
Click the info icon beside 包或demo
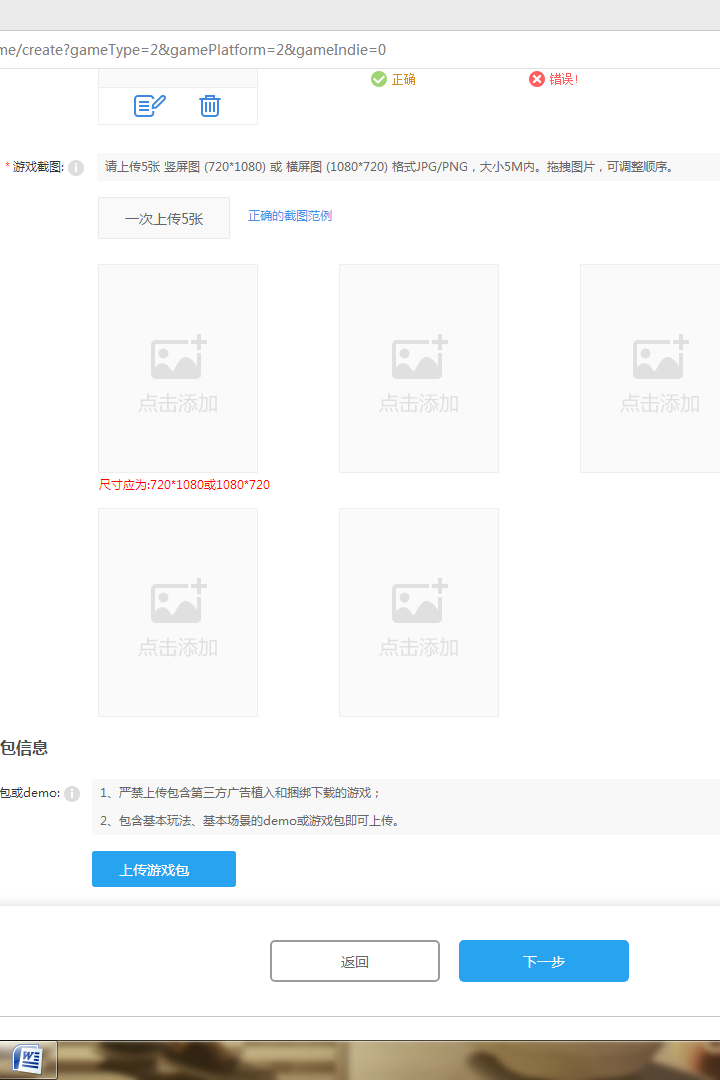72,794
